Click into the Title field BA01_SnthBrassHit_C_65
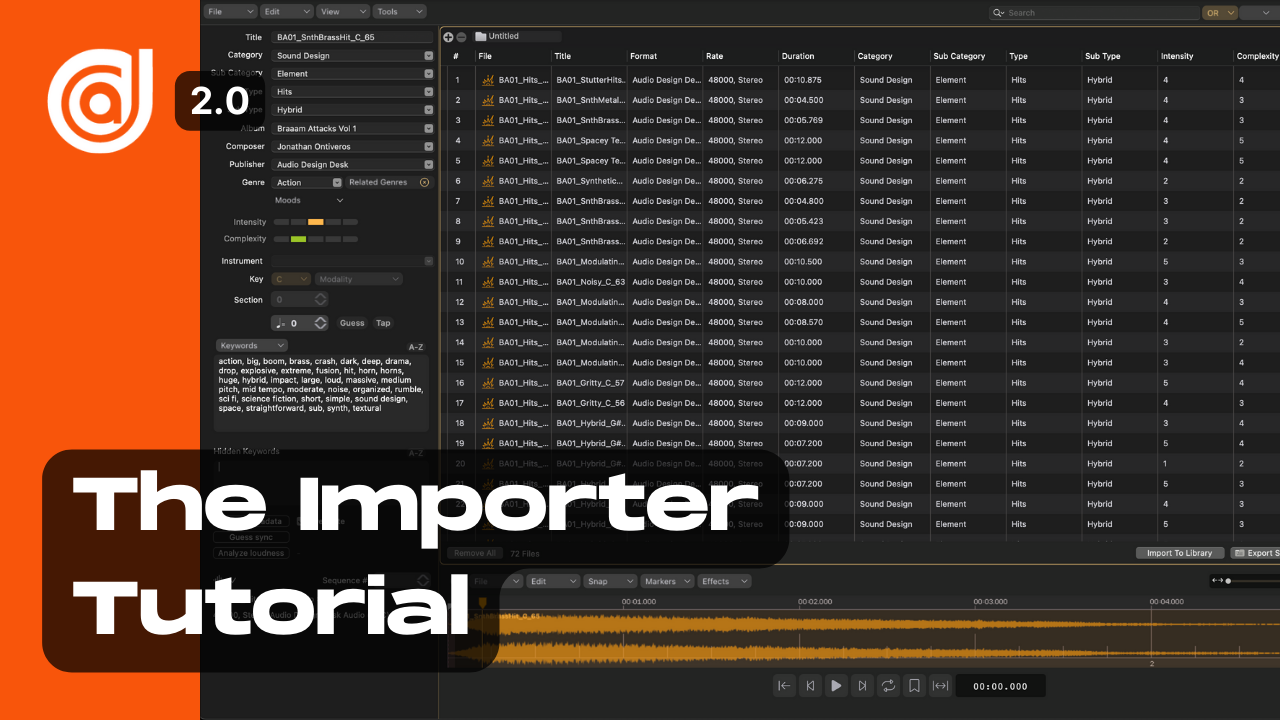Image resolution: width=1280 pixels, height=720 pixels. point(353,37)
